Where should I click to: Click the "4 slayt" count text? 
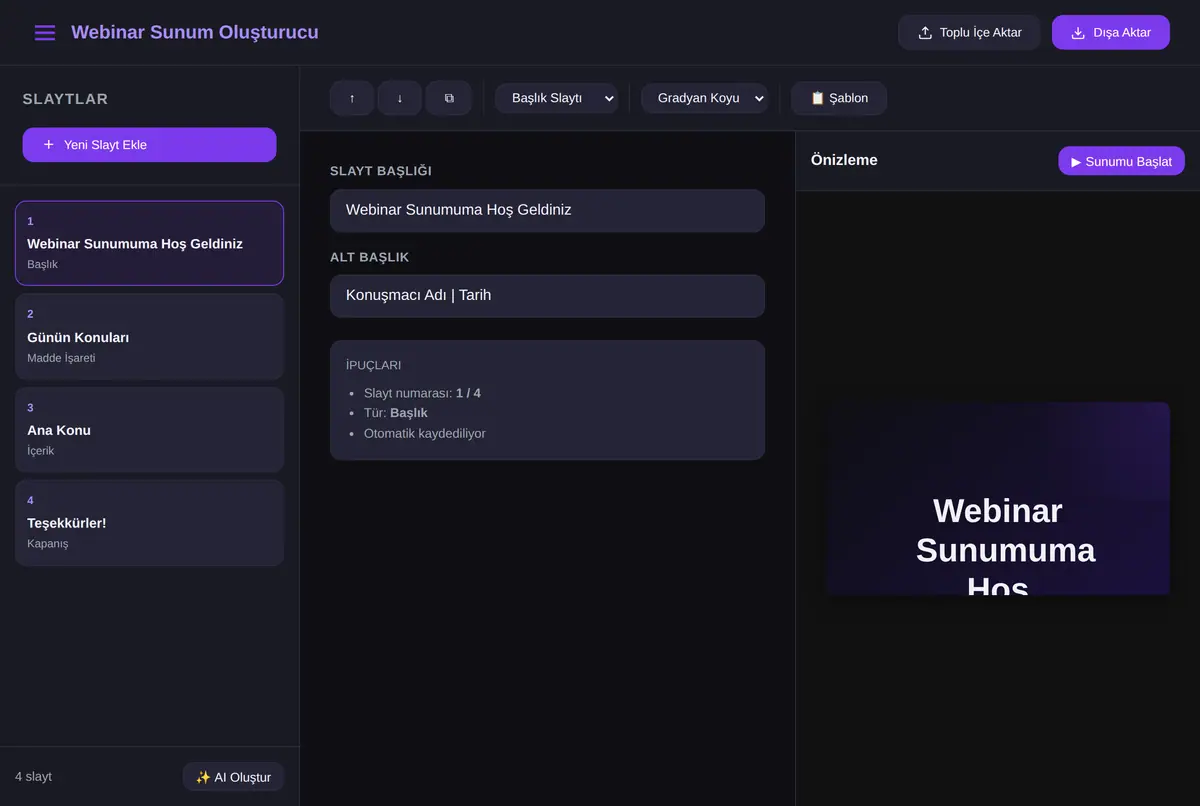point(33,777)
